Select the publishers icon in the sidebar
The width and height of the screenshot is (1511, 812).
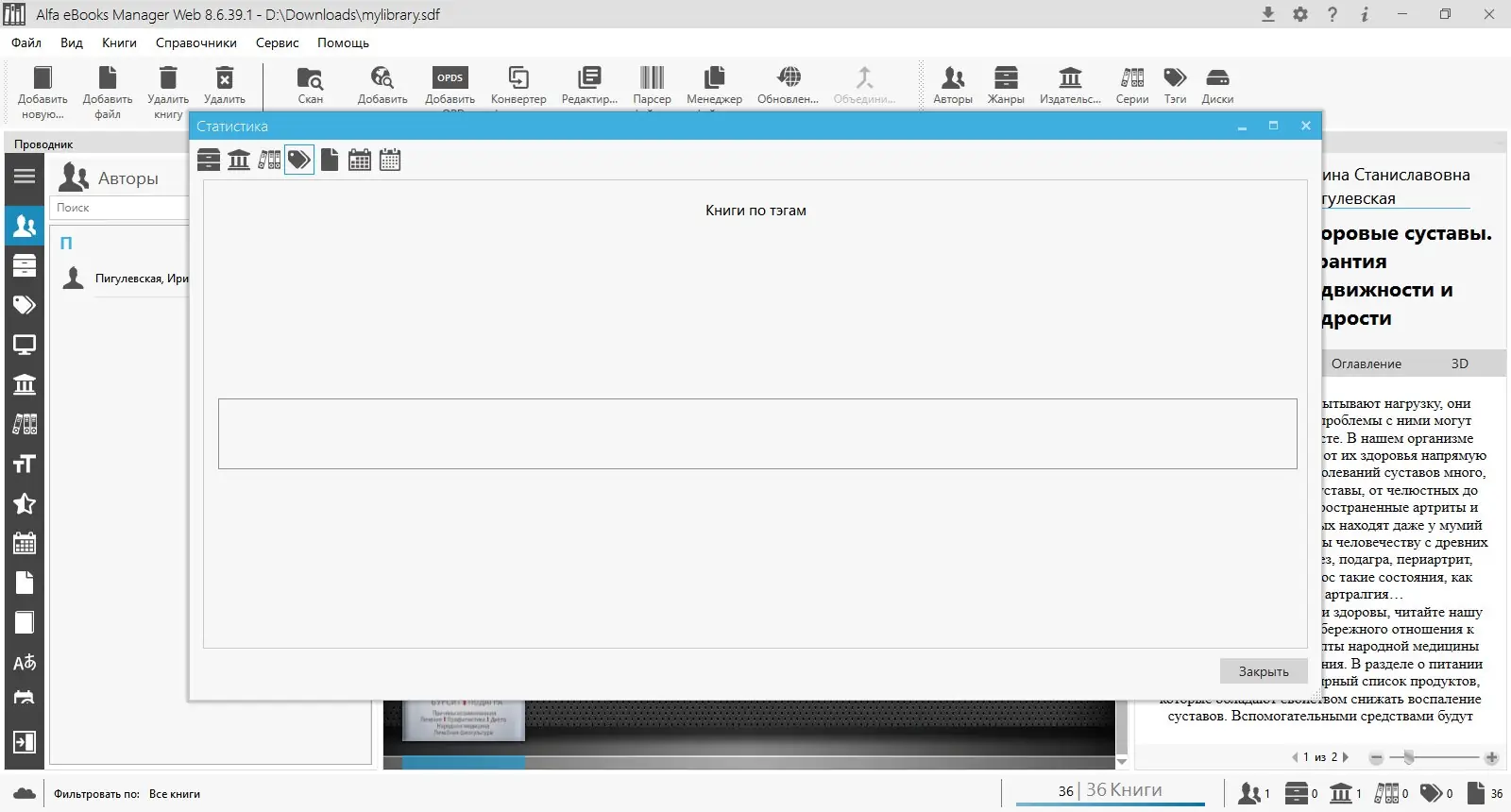[25, 384]
